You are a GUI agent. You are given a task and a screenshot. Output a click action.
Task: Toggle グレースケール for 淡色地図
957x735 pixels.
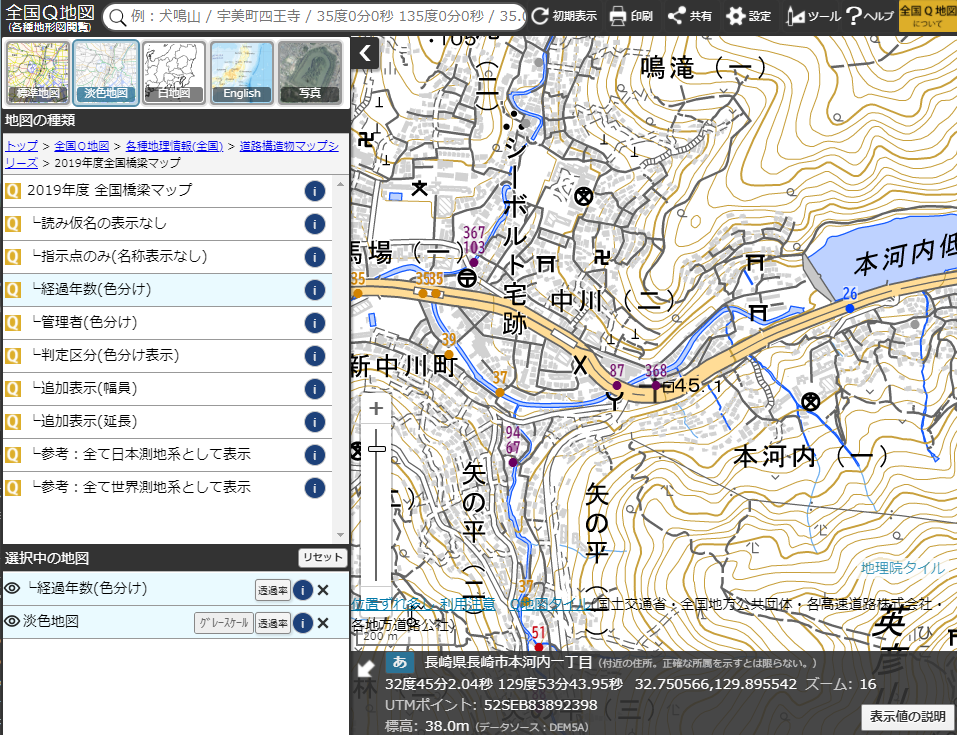(x=222, y=623)
